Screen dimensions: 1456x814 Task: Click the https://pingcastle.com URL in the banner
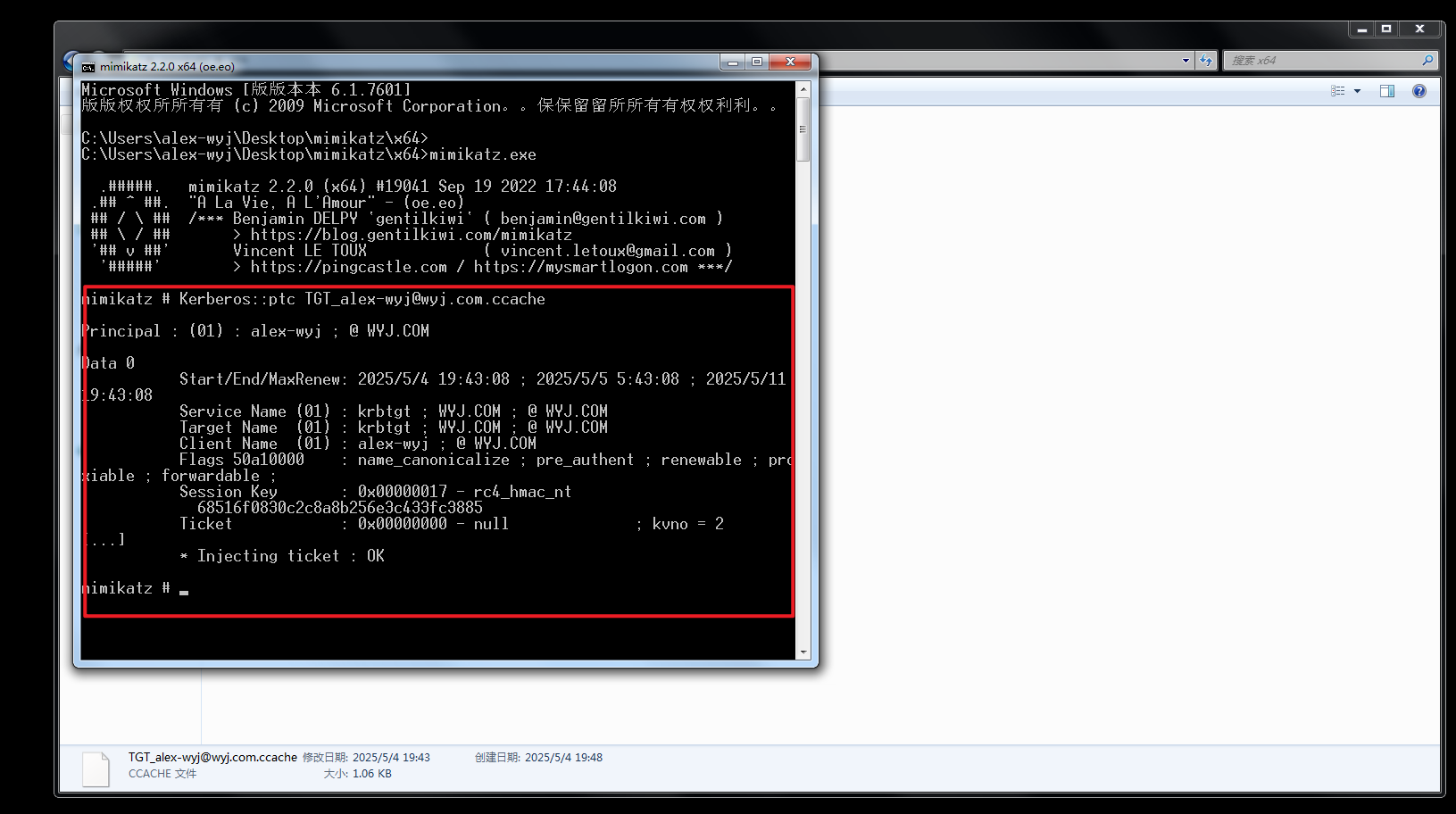[x=349, y=267]
